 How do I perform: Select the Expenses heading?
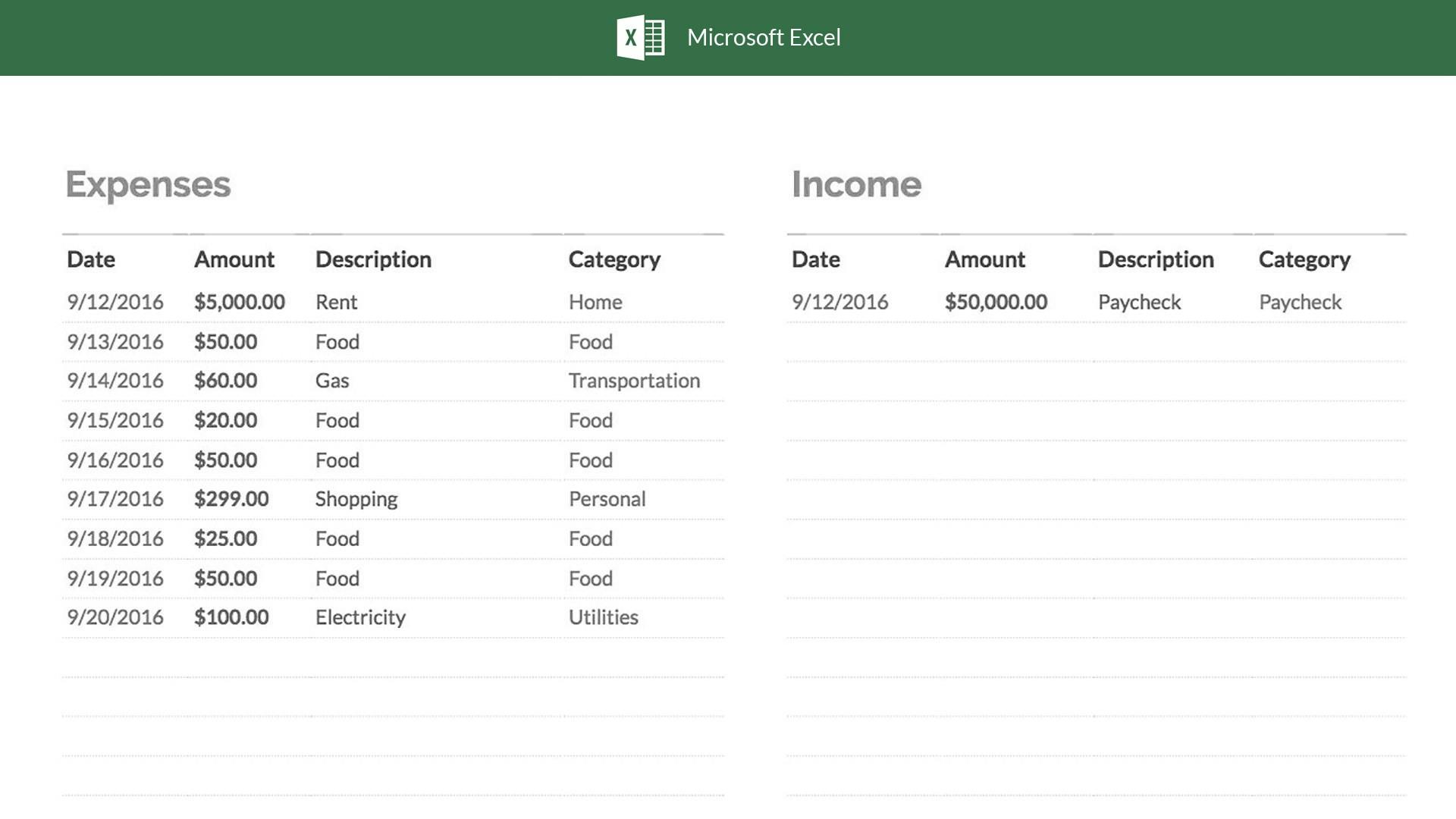[148, 184]
